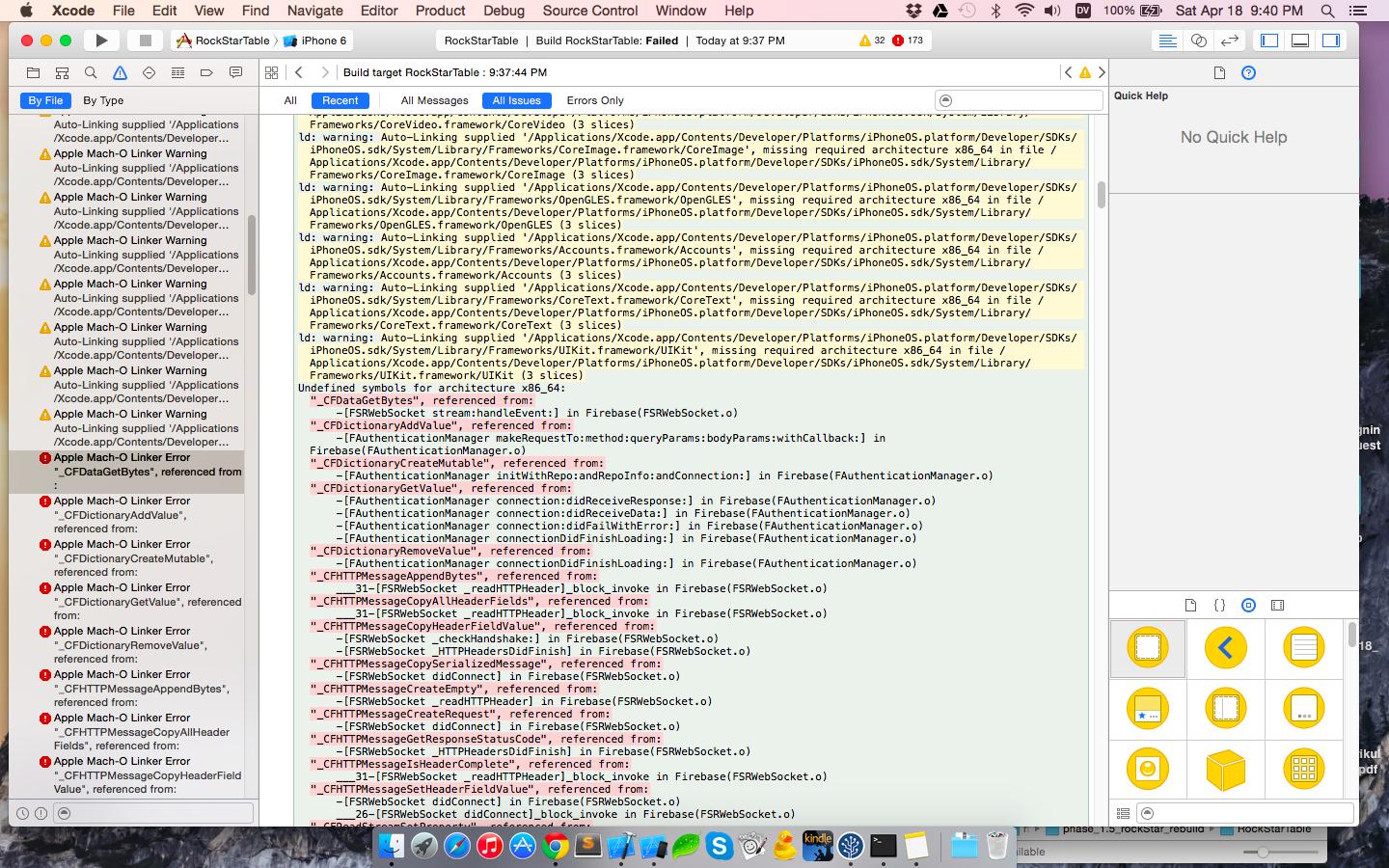Viewport: 1389px width, 868px height.
Task: Show the version editor
Action: click(x=1229, y=41)
